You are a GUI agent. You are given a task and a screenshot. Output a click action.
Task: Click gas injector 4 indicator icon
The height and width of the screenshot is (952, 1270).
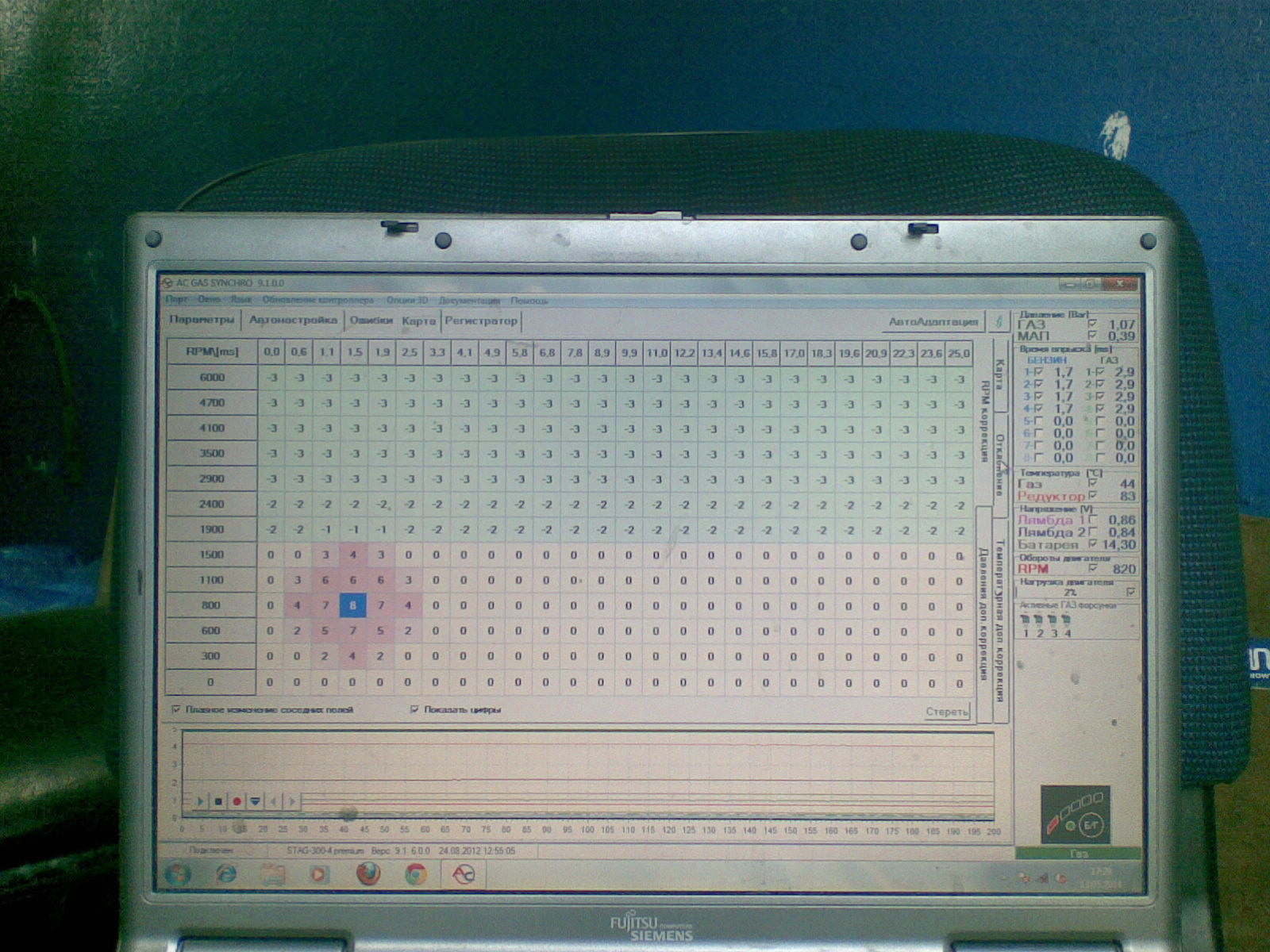pos(1067,619)
